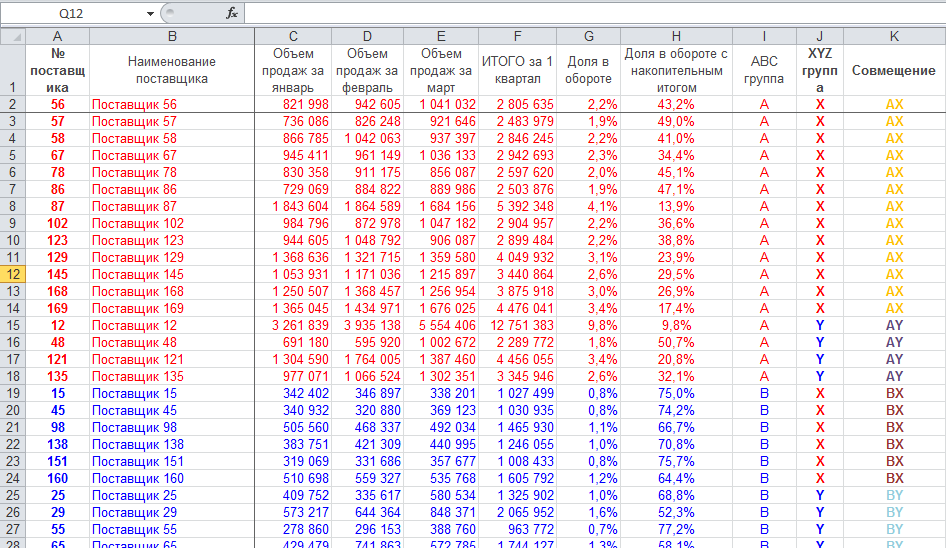Select column F header
Viewport: 946px width, 548px height.
coord(517,36)
